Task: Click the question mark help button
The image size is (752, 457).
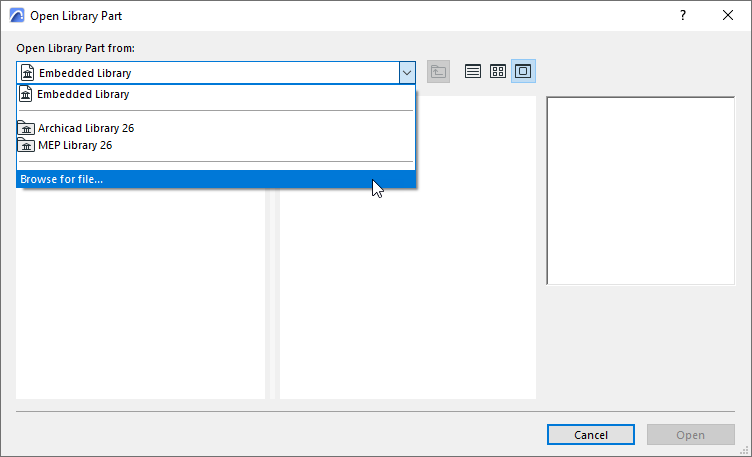Action: (683, 16)
